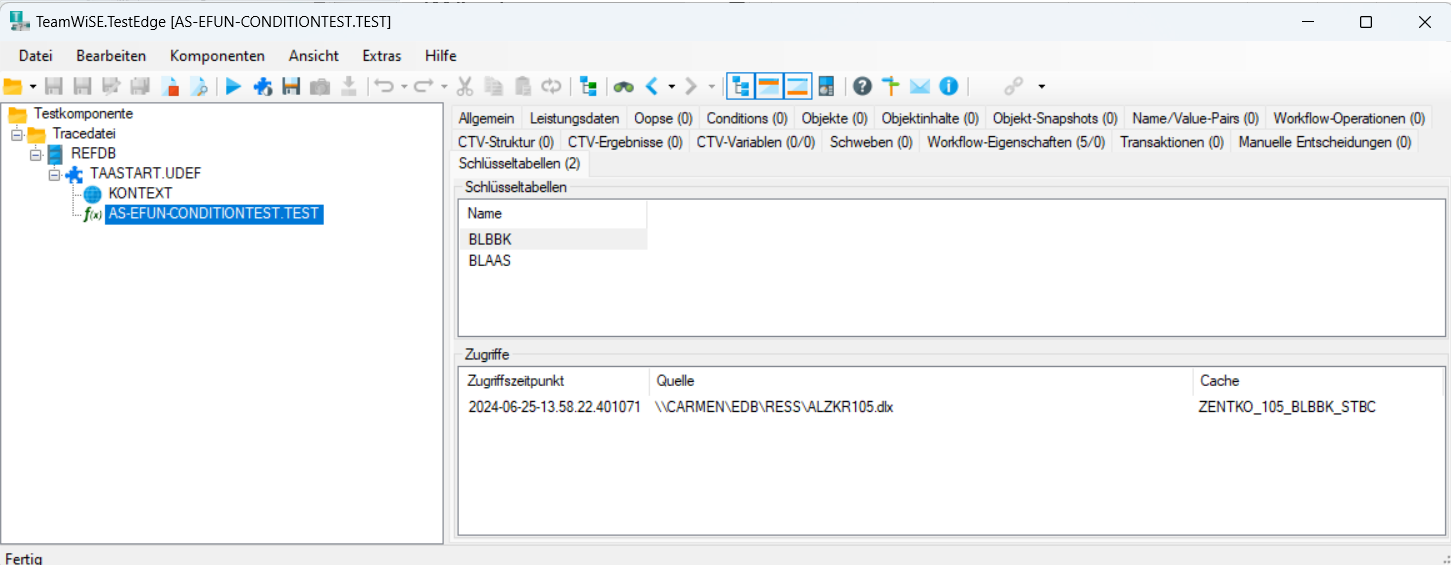Viewport: 1452px width, 565px height.
Task: Open the dropdown arrow beside open folder
Action: [33, 87]
